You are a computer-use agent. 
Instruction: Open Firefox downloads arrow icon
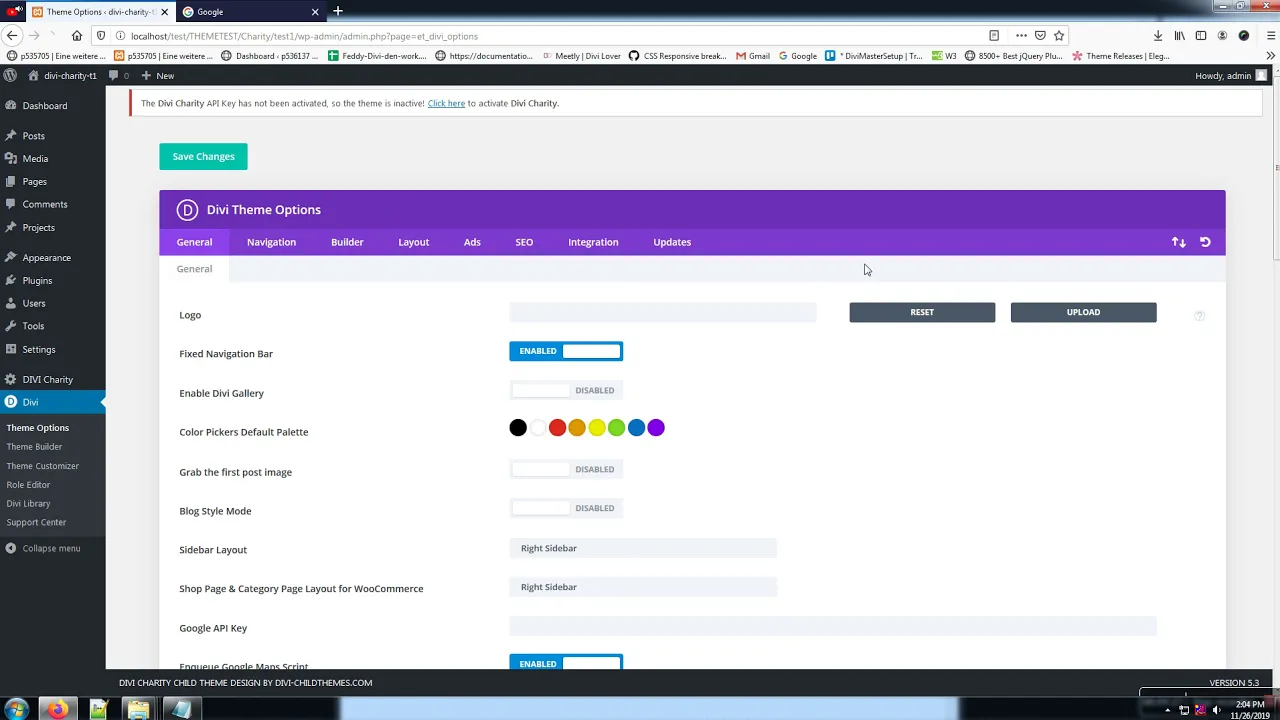1158,36
